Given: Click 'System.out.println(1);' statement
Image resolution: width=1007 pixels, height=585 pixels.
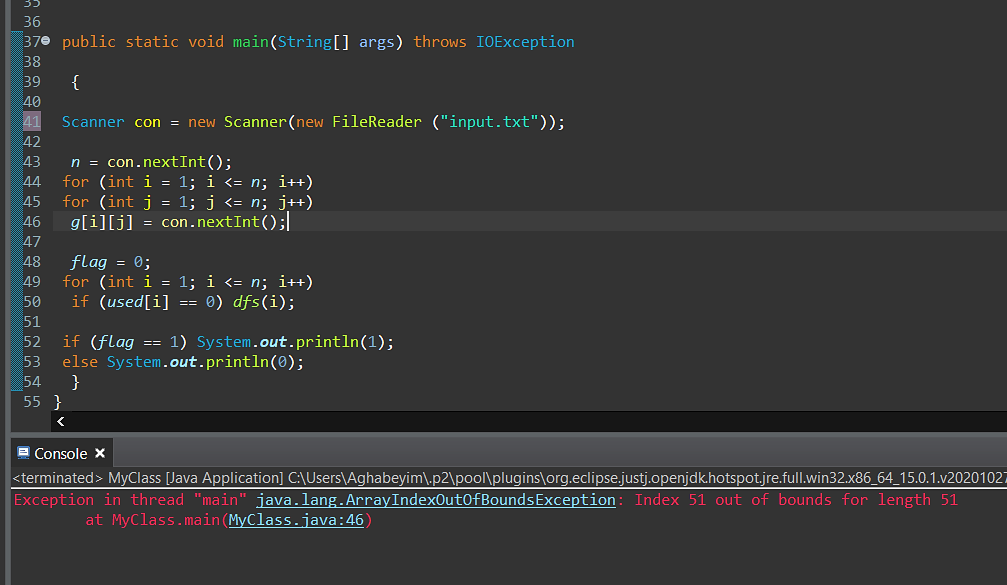Looking at the screenshot, I should click(295, 342).
